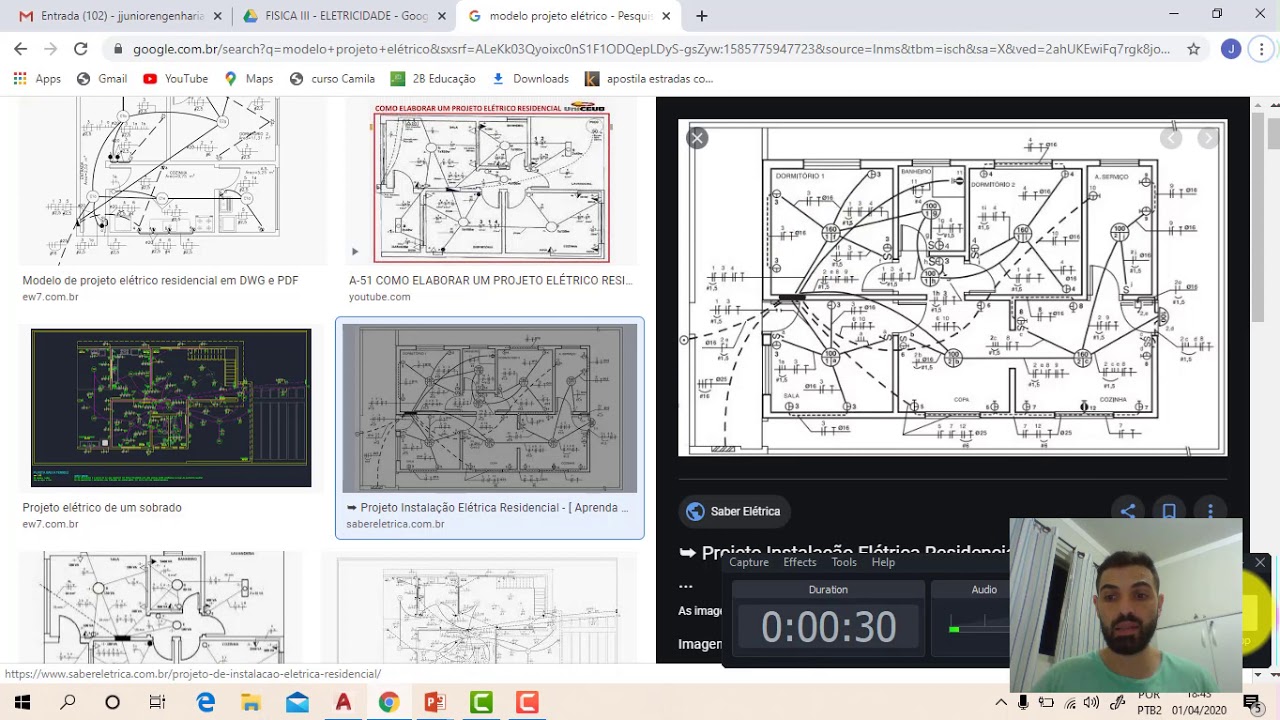
Task: Open Cortana from the taskbar
Action: [x=112, y=703]
